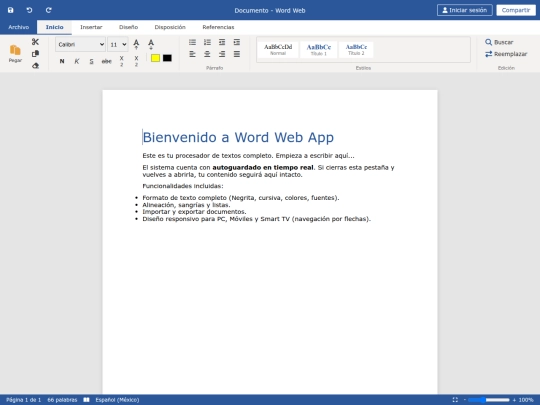The height and width of the screenshot is (405, 540).
Task: Click the bullet Importar y exportar documentos
Action: (194, 212)
